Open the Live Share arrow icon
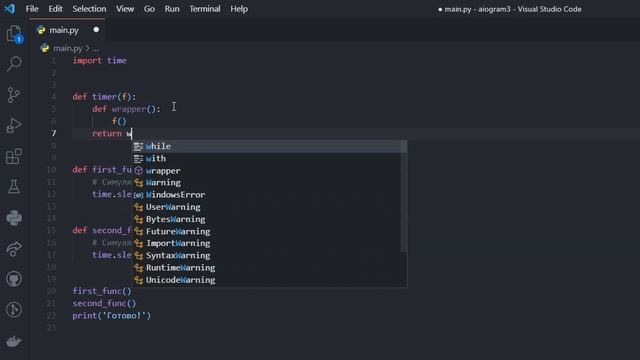This screenshot has height=360, width=640. pos(14,249)
